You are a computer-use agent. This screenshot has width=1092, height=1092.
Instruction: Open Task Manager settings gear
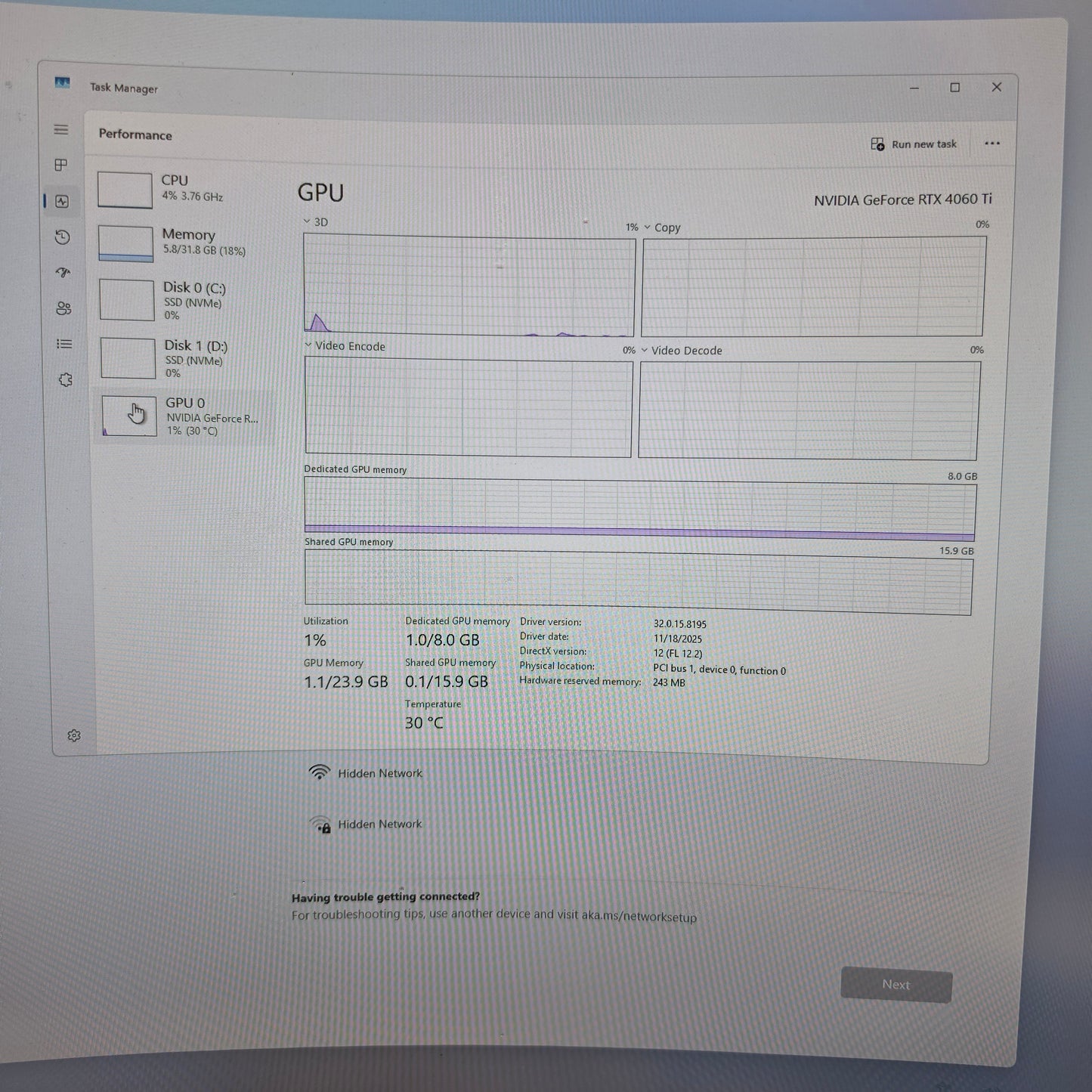[73, 735]
